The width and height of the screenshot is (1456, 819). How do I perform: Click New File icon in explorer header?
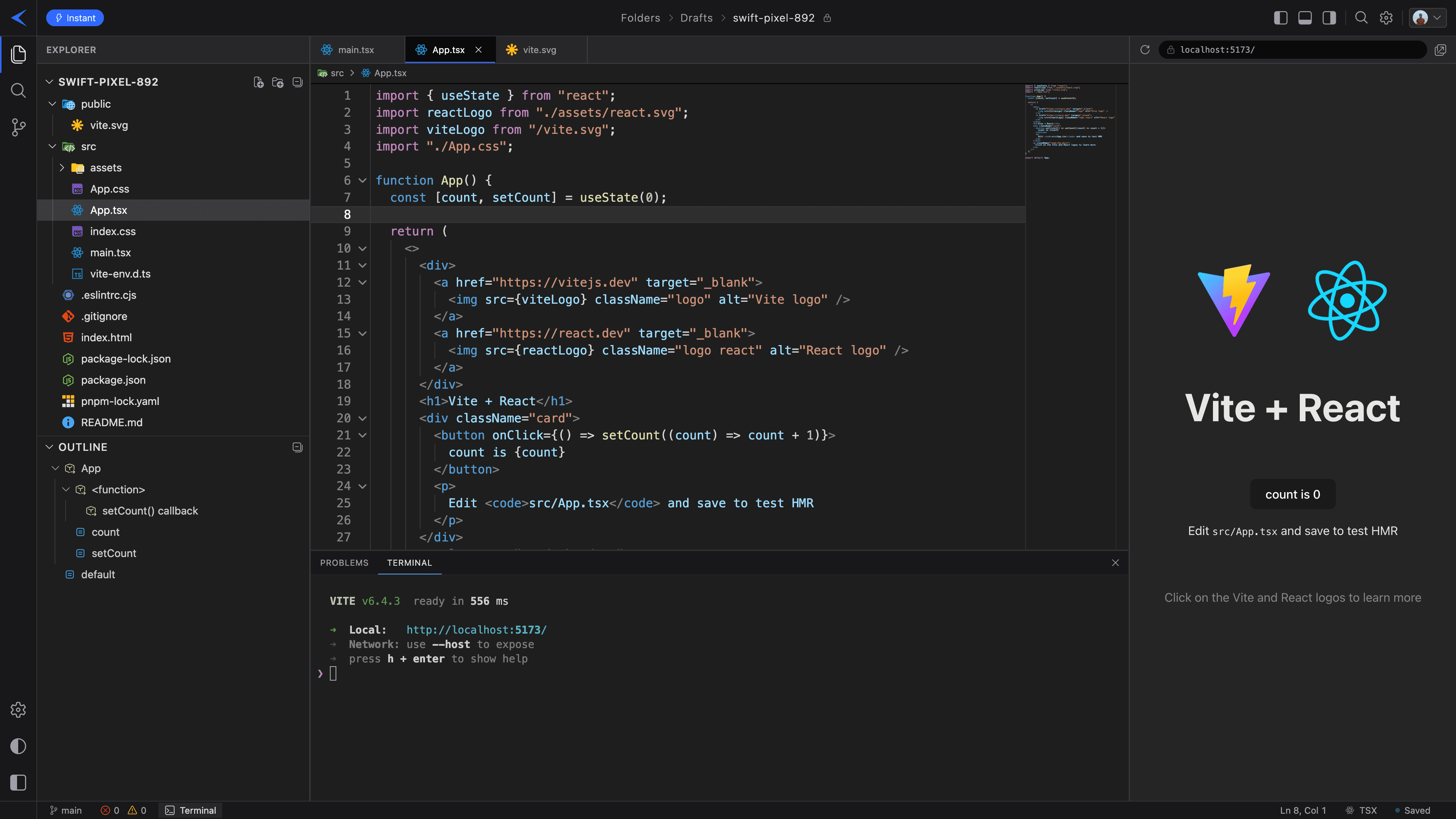click(258, 82)
